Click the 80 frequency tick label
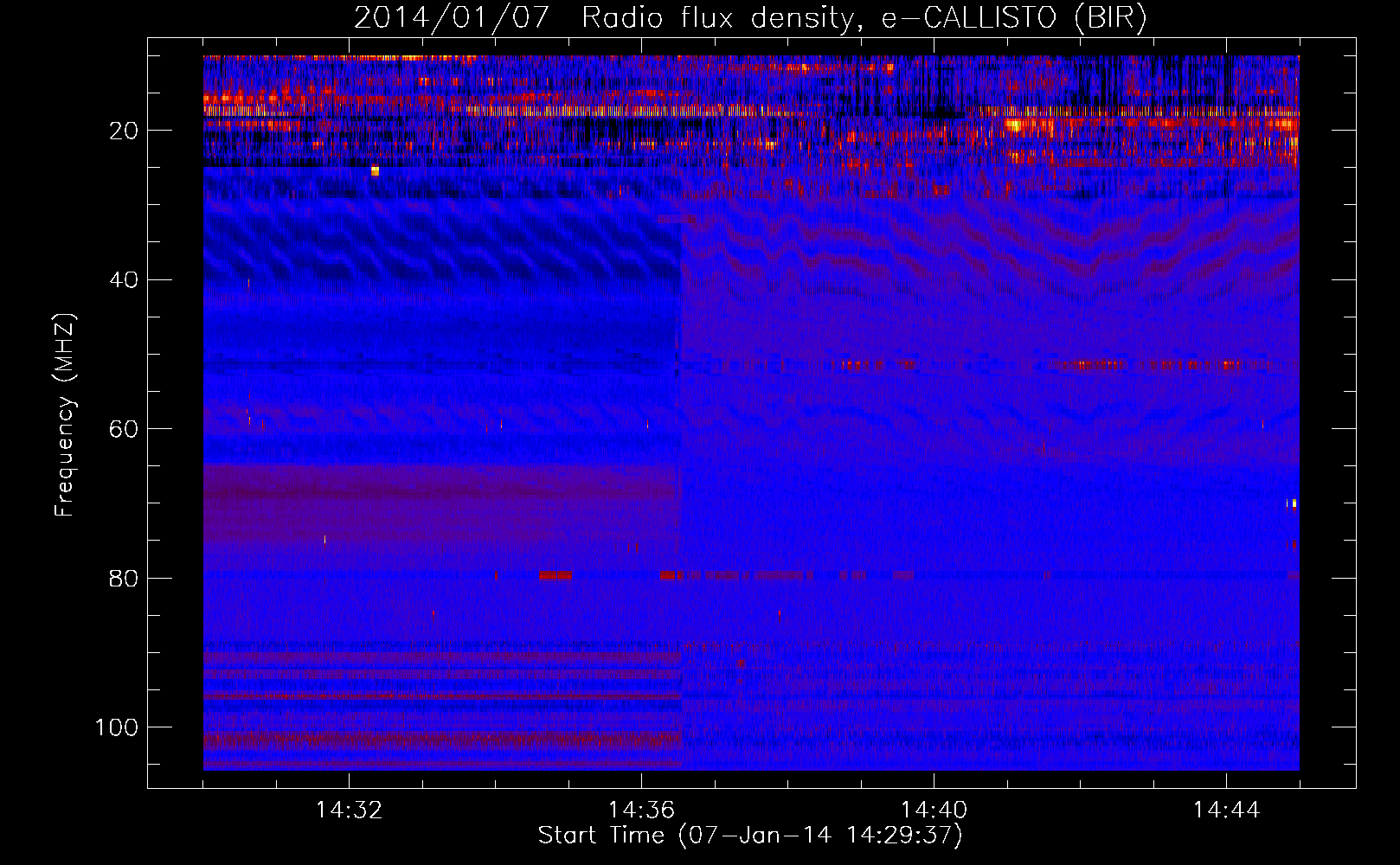The width and height of the screenshot is (1400, 865). (124, 578)
